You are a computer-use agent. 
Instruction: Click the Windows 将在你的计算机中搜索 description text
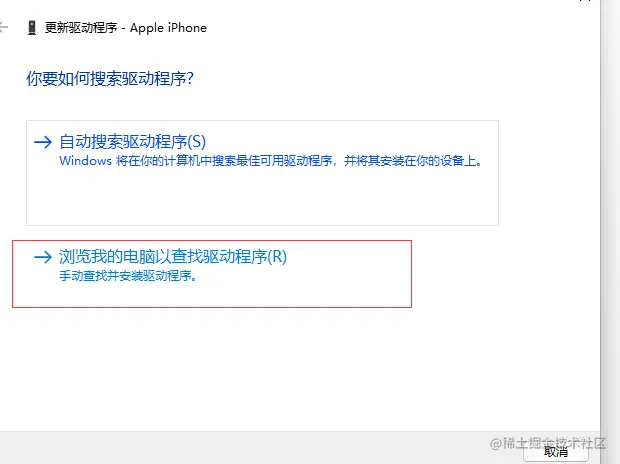coord(270,161)
